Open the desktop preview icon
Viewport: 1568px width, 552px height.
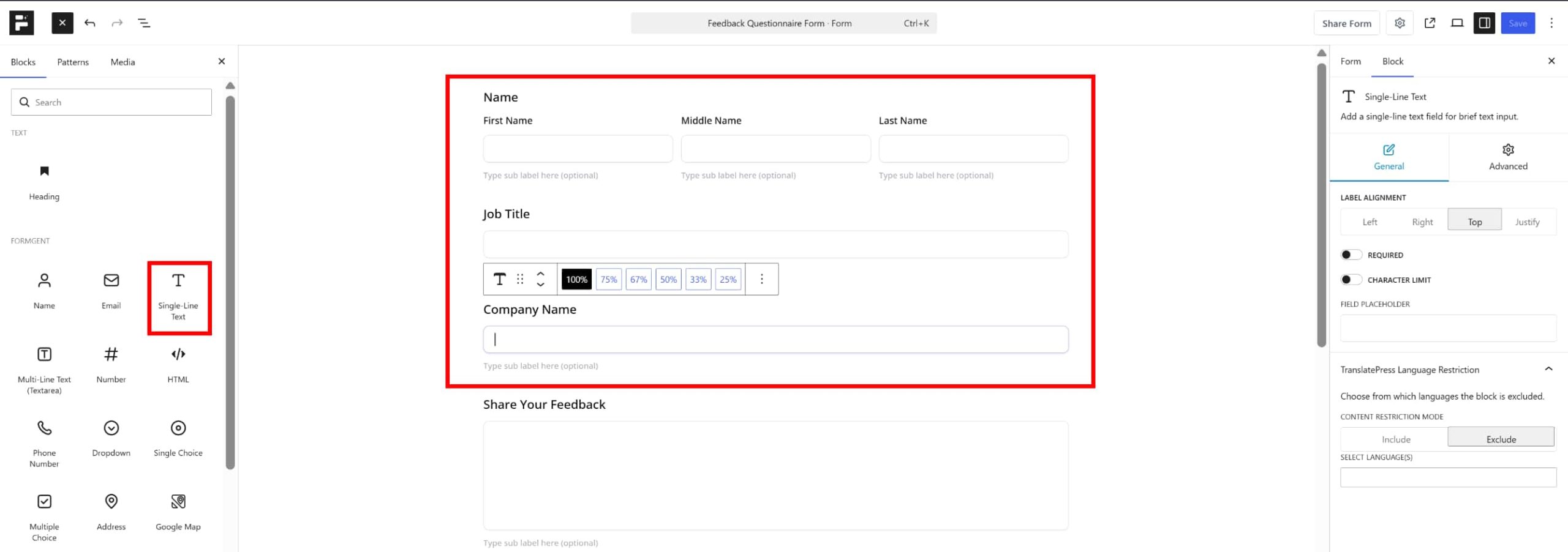pos(1457,23)
